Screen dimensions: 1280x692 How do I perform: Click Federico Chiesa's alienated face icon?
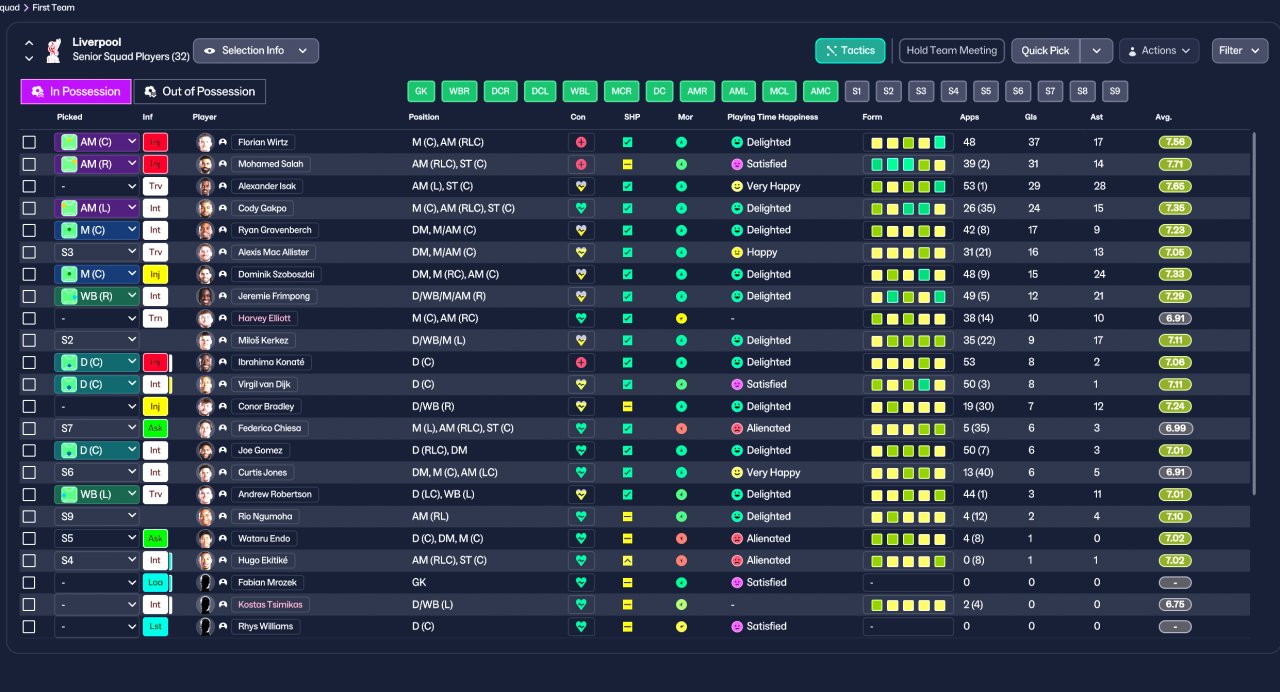[x=737, y=428]
